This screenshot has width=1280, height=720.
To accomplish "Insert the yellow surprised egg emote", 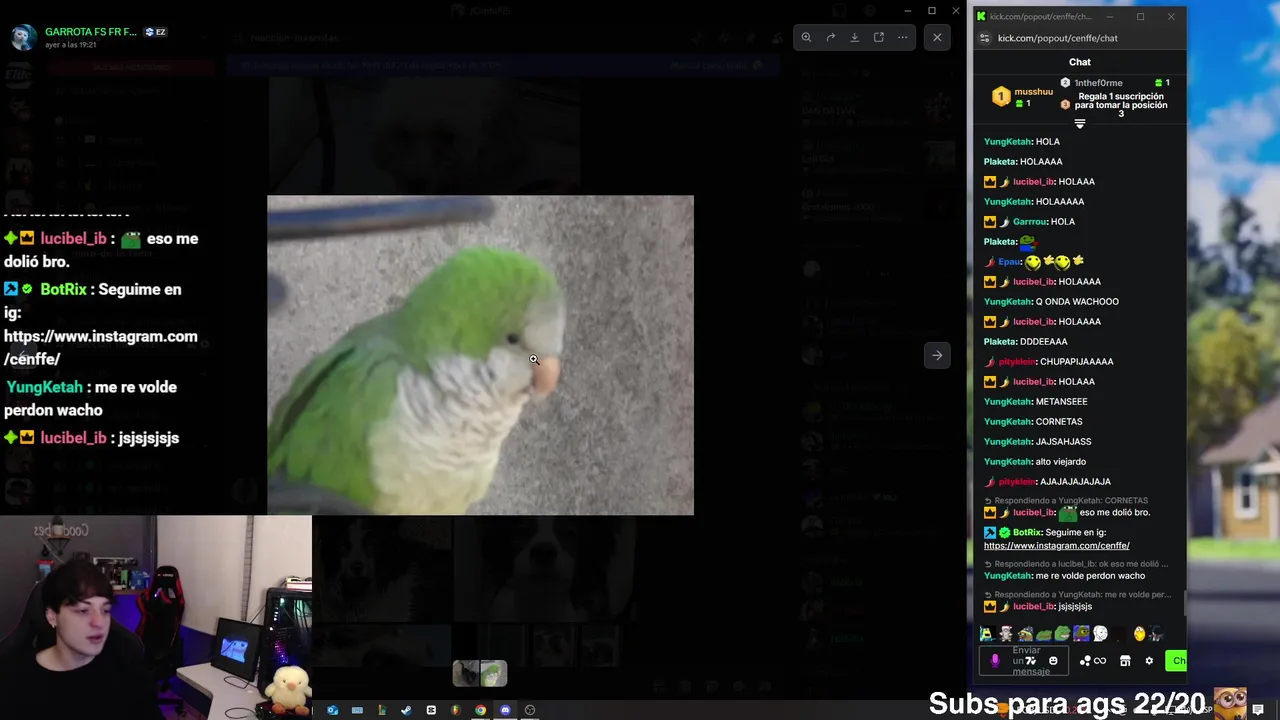I will click(1139, 633).
